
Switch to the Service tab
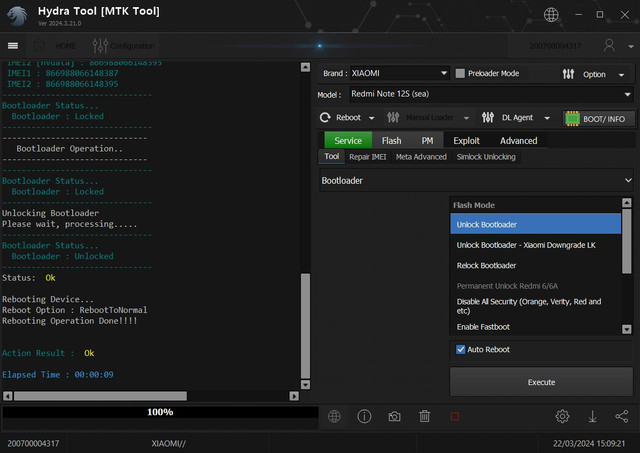(x=348, y=140)
